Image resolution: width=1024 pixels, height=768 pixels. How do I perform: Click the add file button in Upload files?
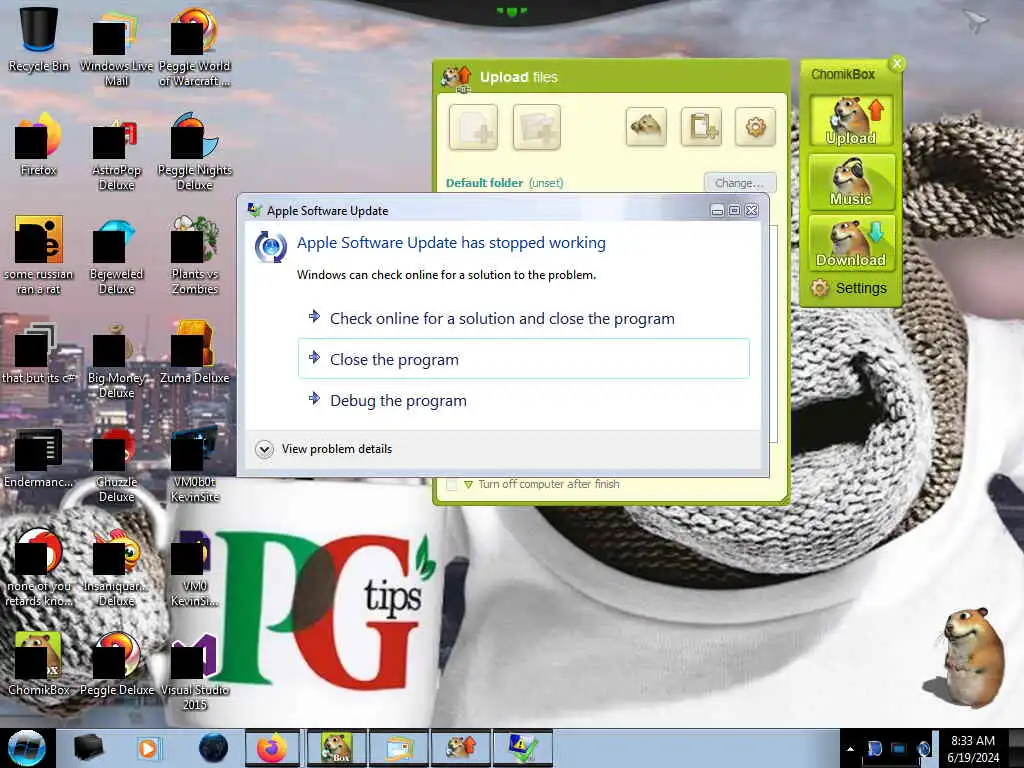[473, 127]
